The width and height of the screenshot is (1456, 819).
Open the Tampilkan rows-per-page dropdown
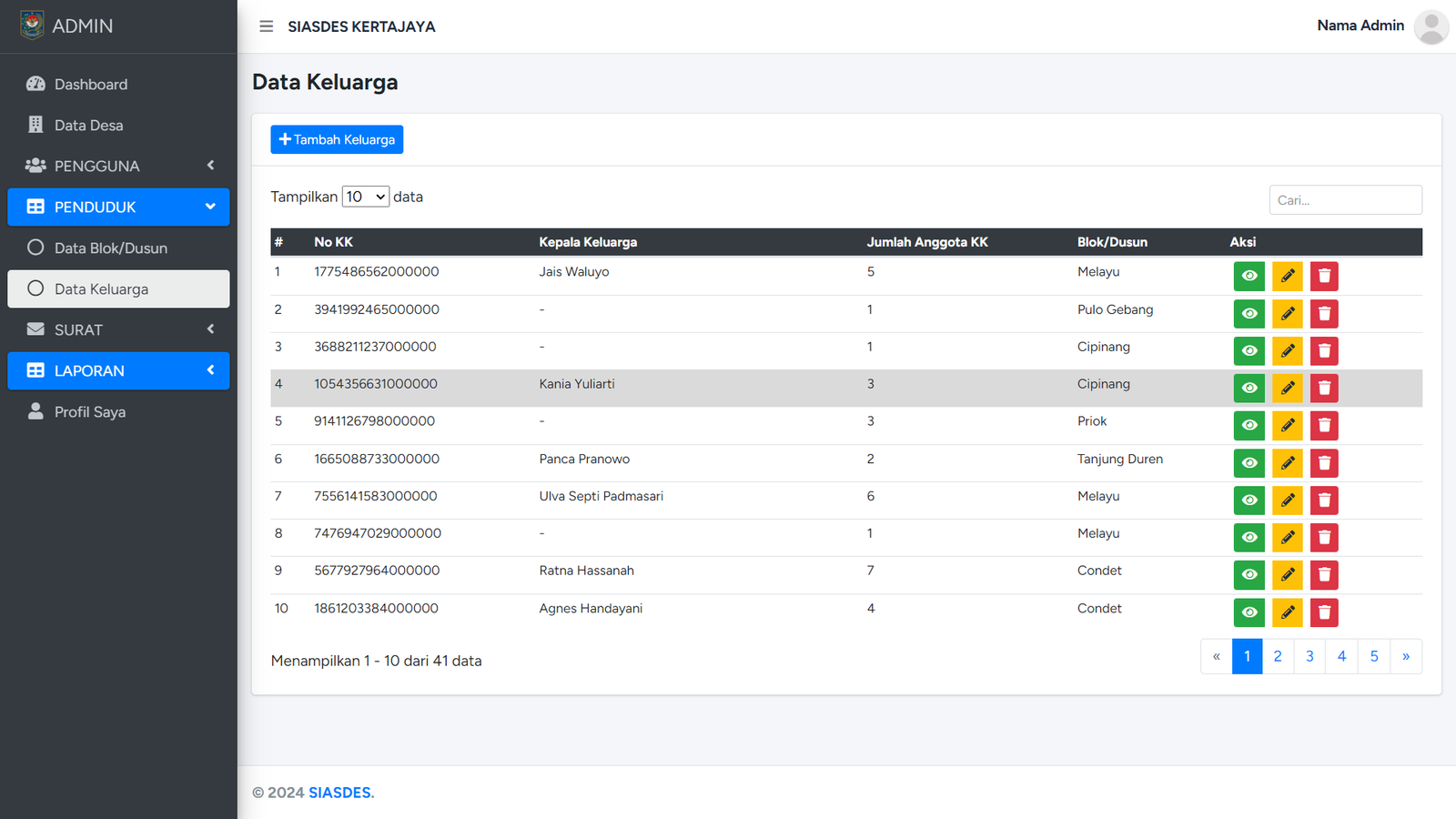click(x=365, y=197)
